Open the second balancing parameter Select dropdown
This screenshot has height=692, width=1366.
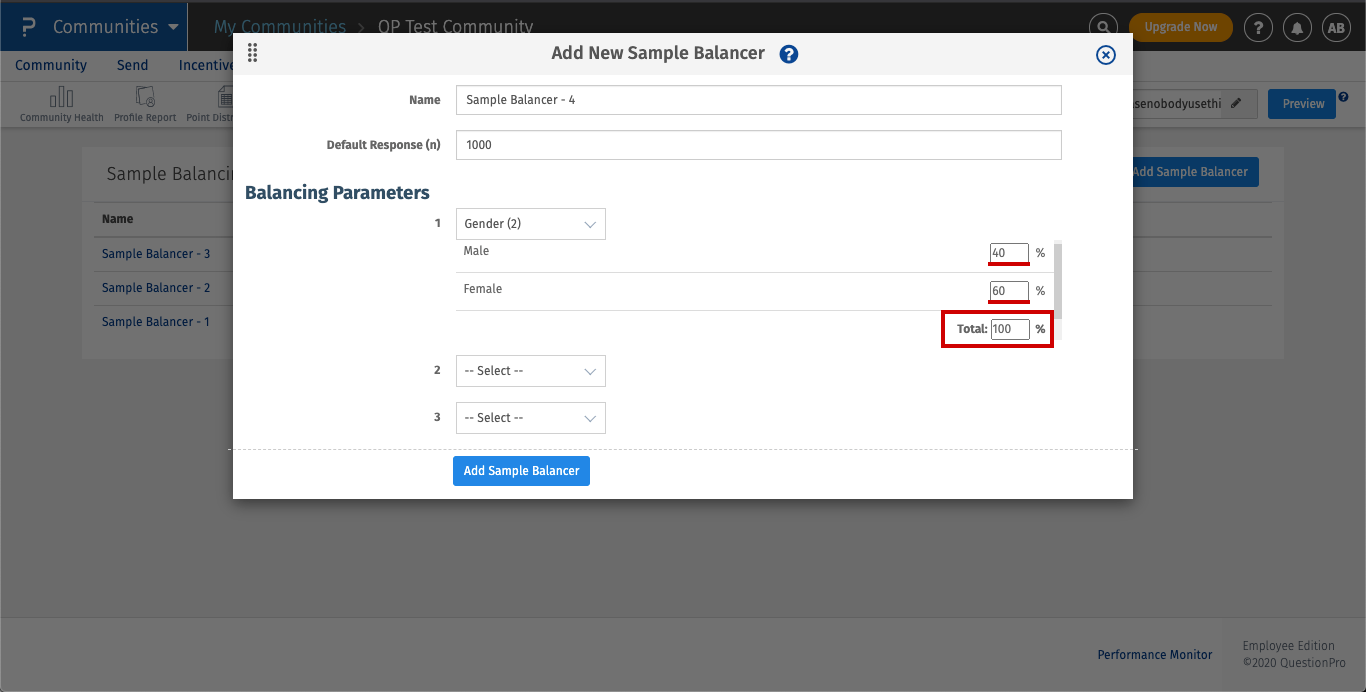tap(530, 371)
